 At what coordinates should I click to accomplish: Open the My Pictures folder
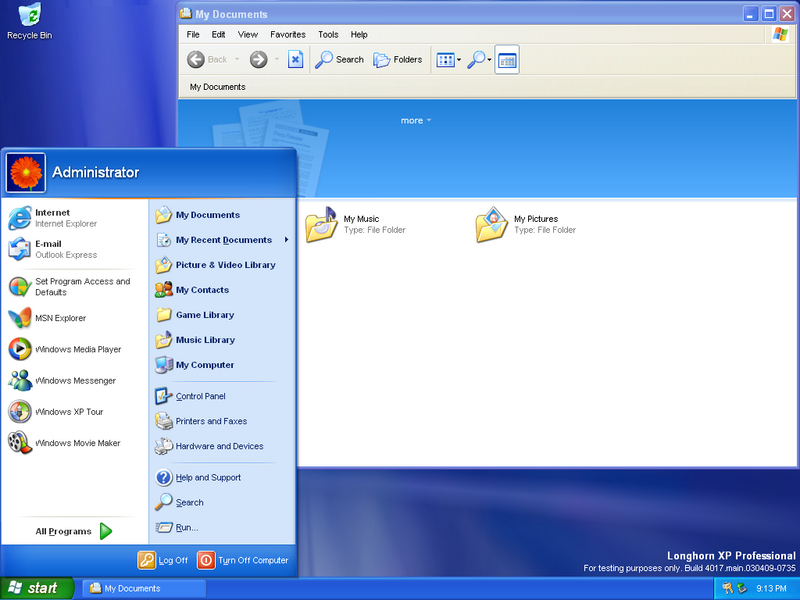[493, 225]
